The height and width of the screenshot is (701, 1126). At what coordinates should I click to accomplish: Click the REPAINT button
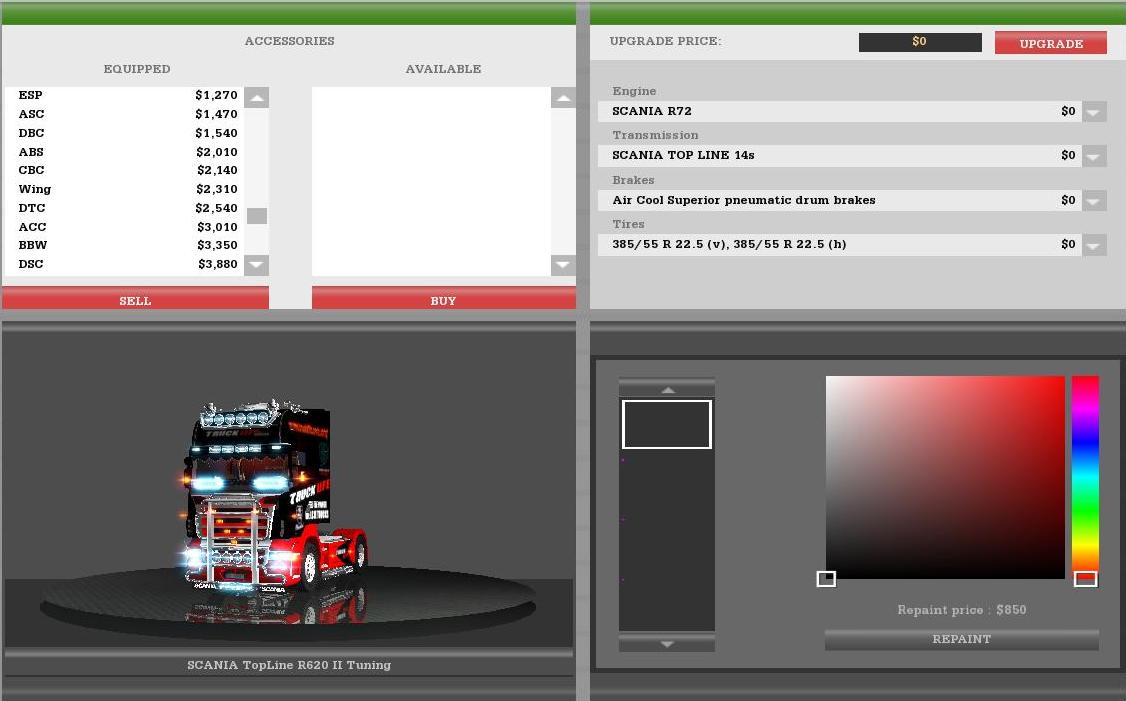pyautogui.click(x=961, y=639)
